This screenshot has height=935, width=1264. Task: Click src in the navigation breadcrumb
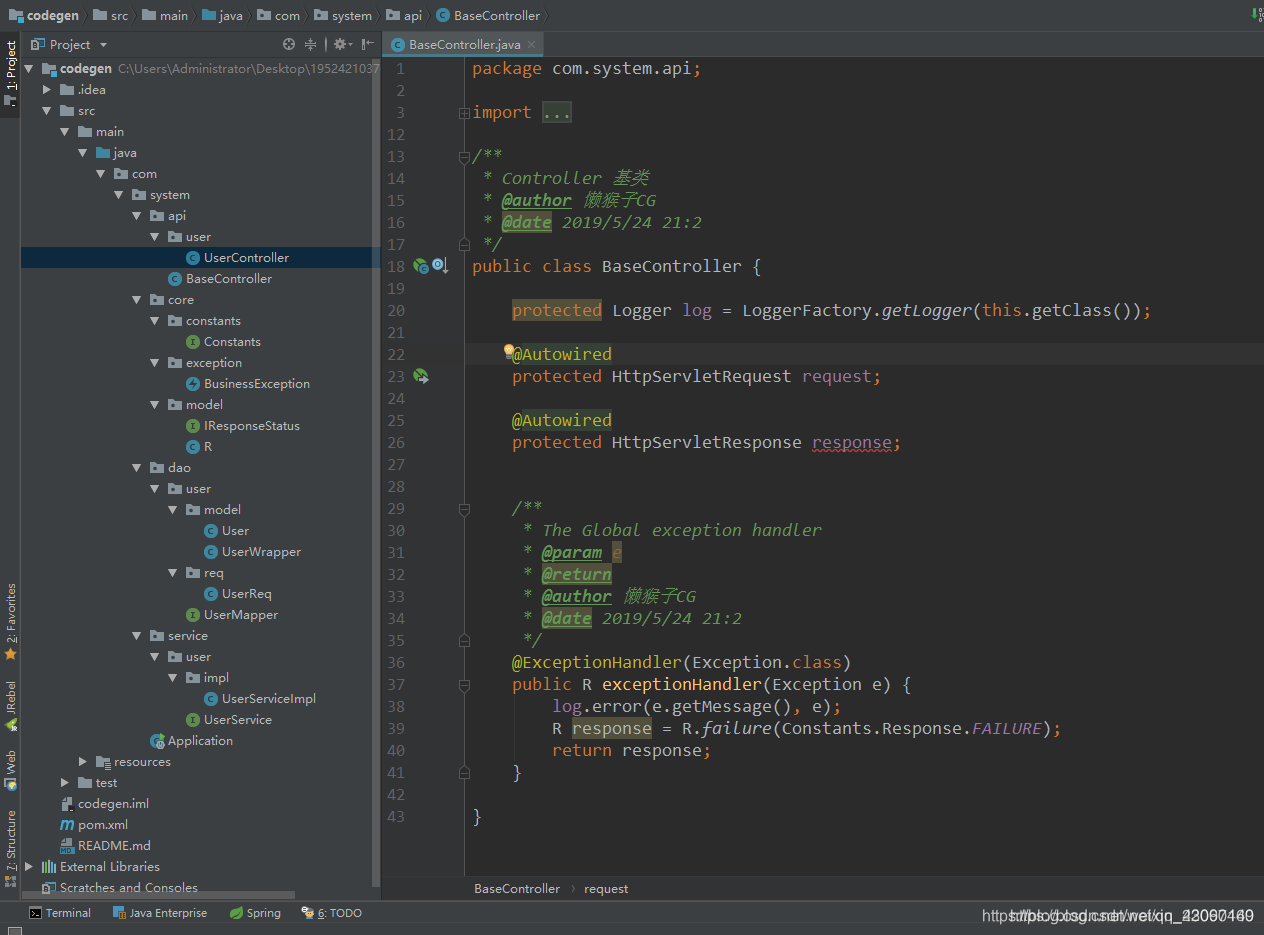pos(112,16)
